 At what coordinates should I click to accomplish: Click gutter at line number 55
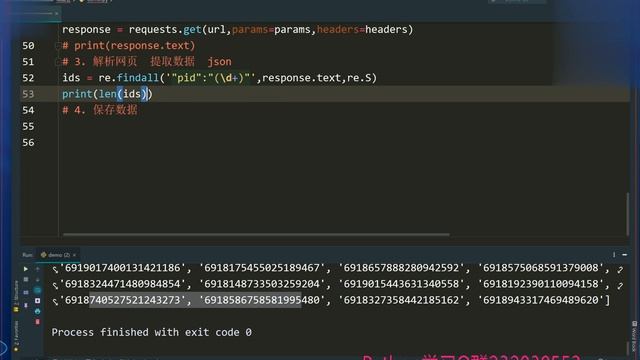pos(28,127)
